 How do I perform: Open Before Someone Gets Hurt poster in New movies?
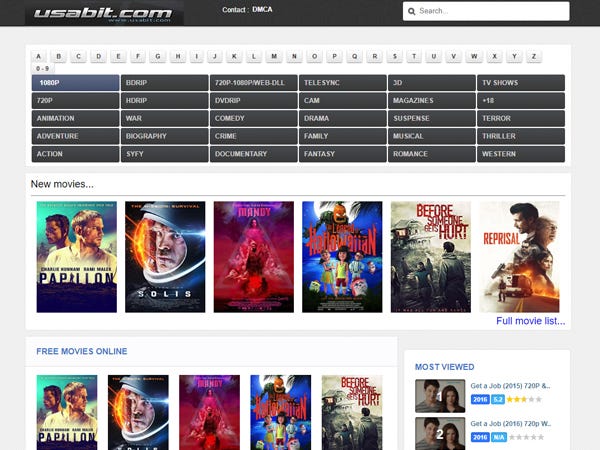[430, 257]
